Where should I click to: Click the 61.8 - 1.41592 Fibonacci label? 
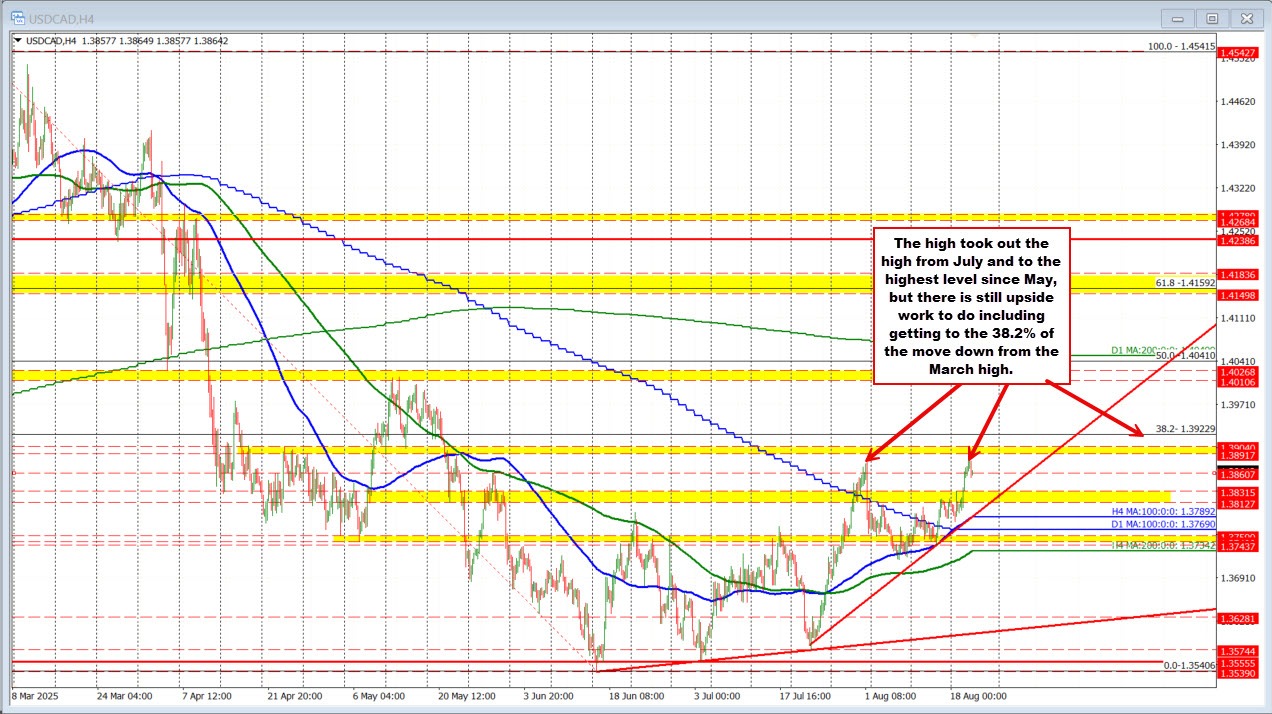(1184, 284)
